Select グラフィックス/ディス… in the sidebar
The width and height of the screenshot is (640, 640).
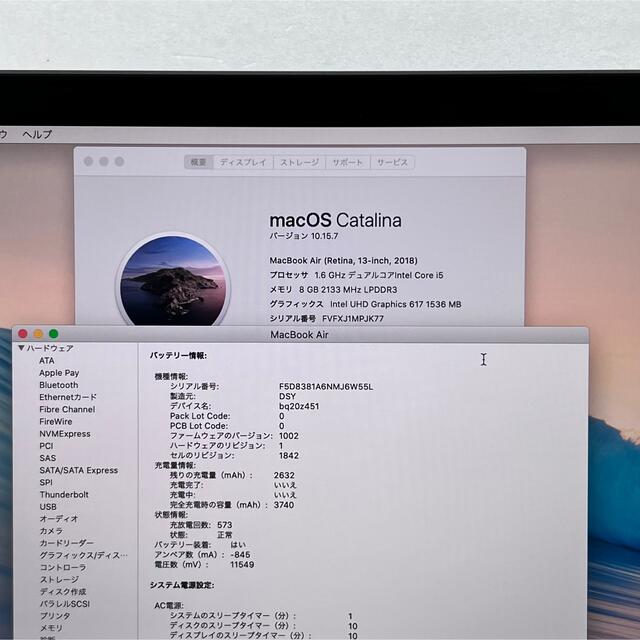coord(83,556)
